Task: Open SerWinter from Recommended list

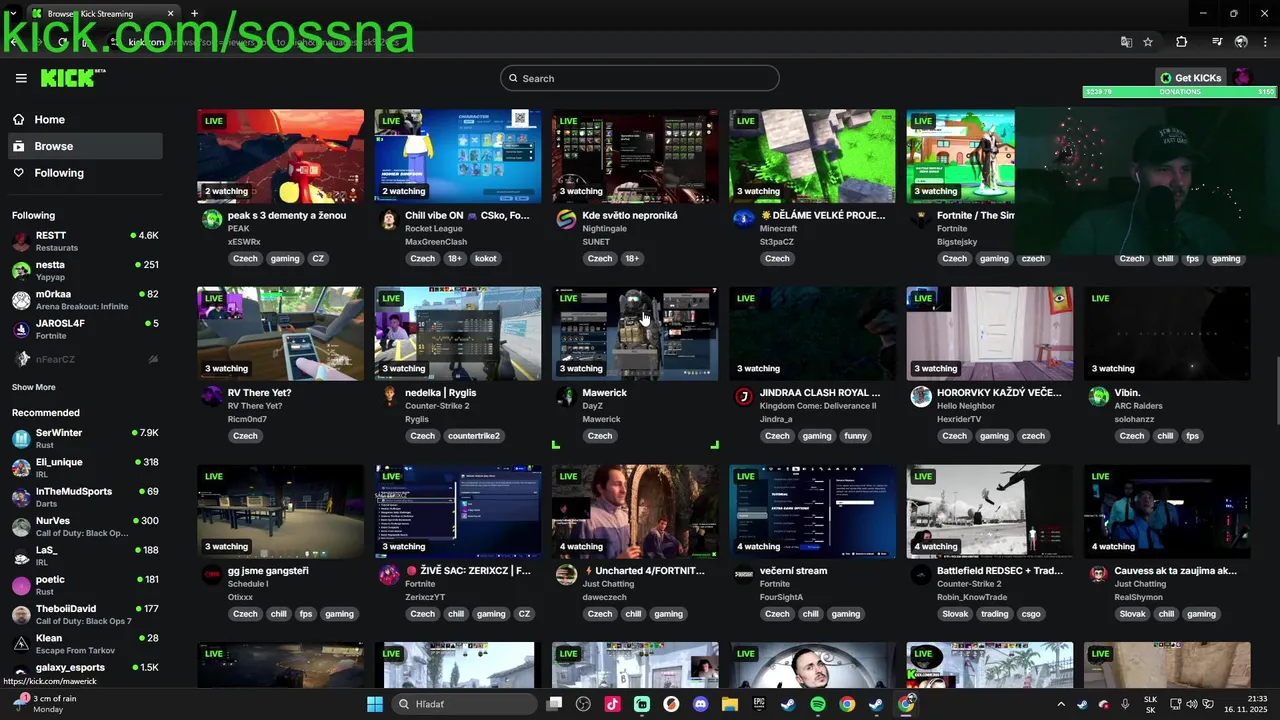Action: pyautogui.click(x=85, y=438)
